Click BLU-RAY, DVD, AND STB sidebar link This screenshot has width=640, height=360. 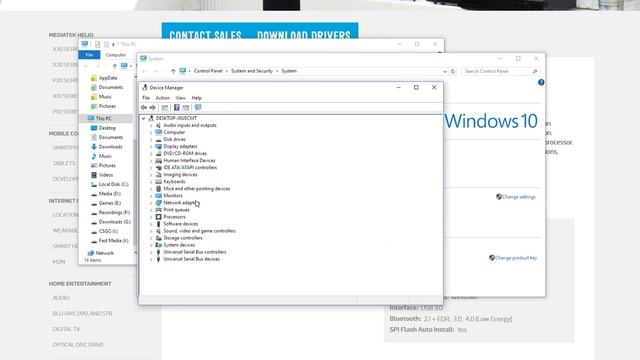tap(82, 313)
